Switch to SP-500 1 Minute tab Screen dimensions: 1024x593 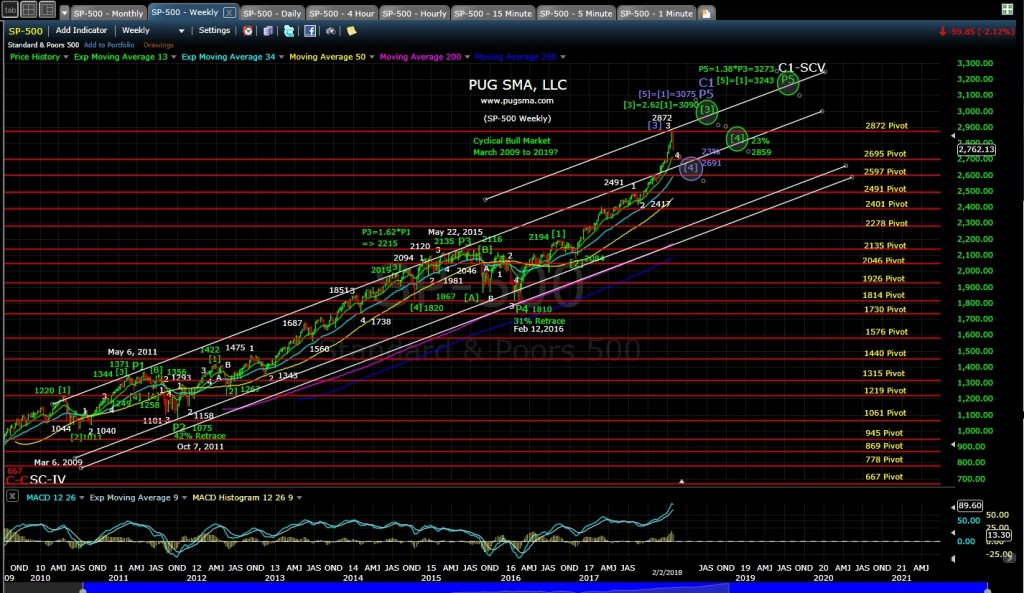(x=656, y=13)
